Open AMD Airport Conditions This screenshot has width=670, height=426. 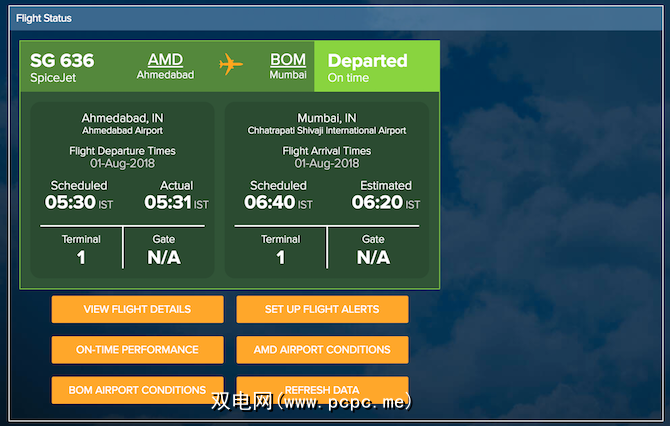[322, 350]
